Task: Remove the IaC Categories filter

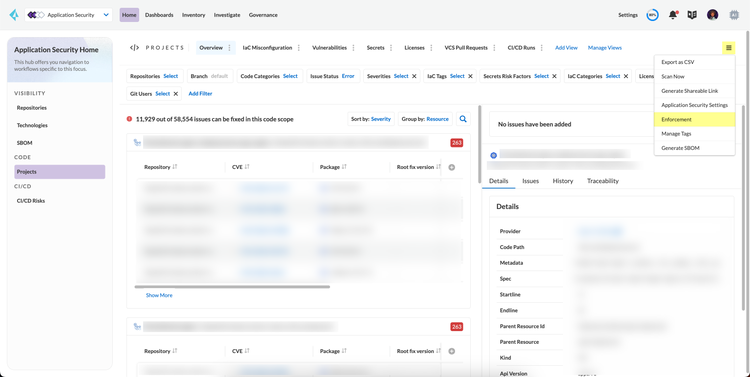Action: point(626,76)
